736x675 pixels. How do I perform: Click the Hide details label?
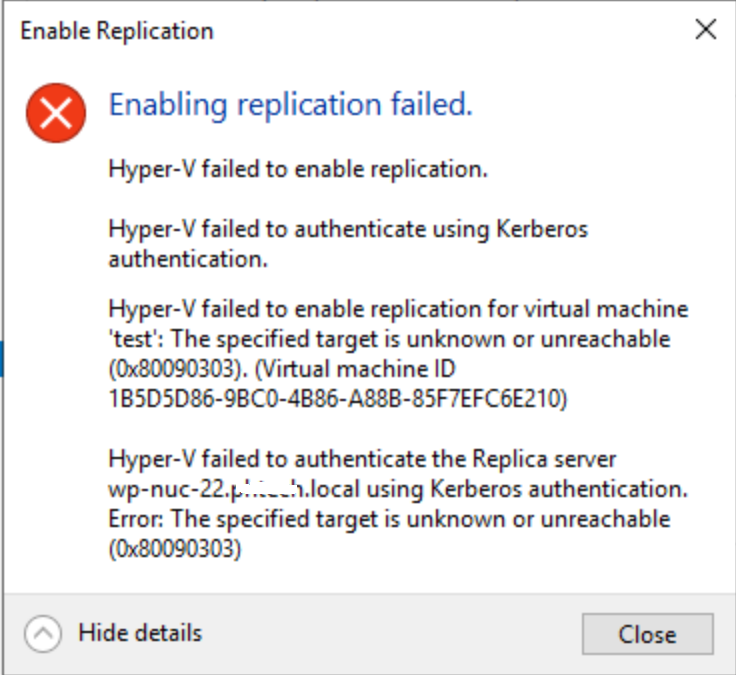click(x=140, y=633)
